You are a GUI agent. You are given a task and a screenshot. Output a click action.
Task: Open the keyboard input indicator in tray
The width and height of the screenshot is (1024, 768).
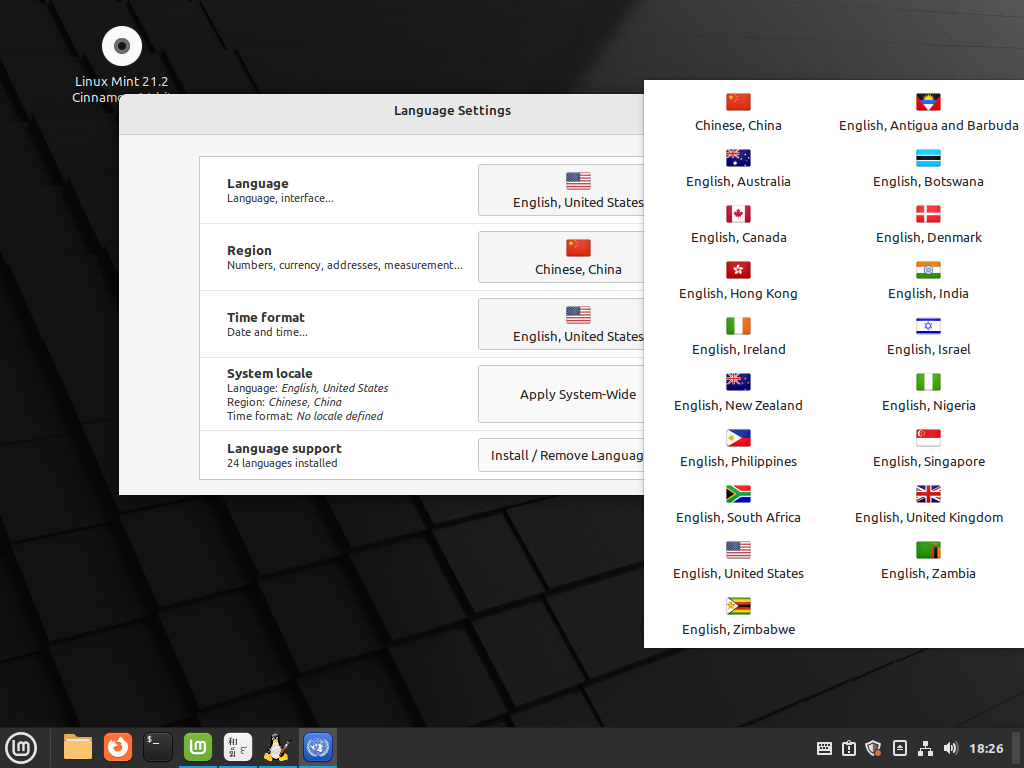click(x=824, y=748)
